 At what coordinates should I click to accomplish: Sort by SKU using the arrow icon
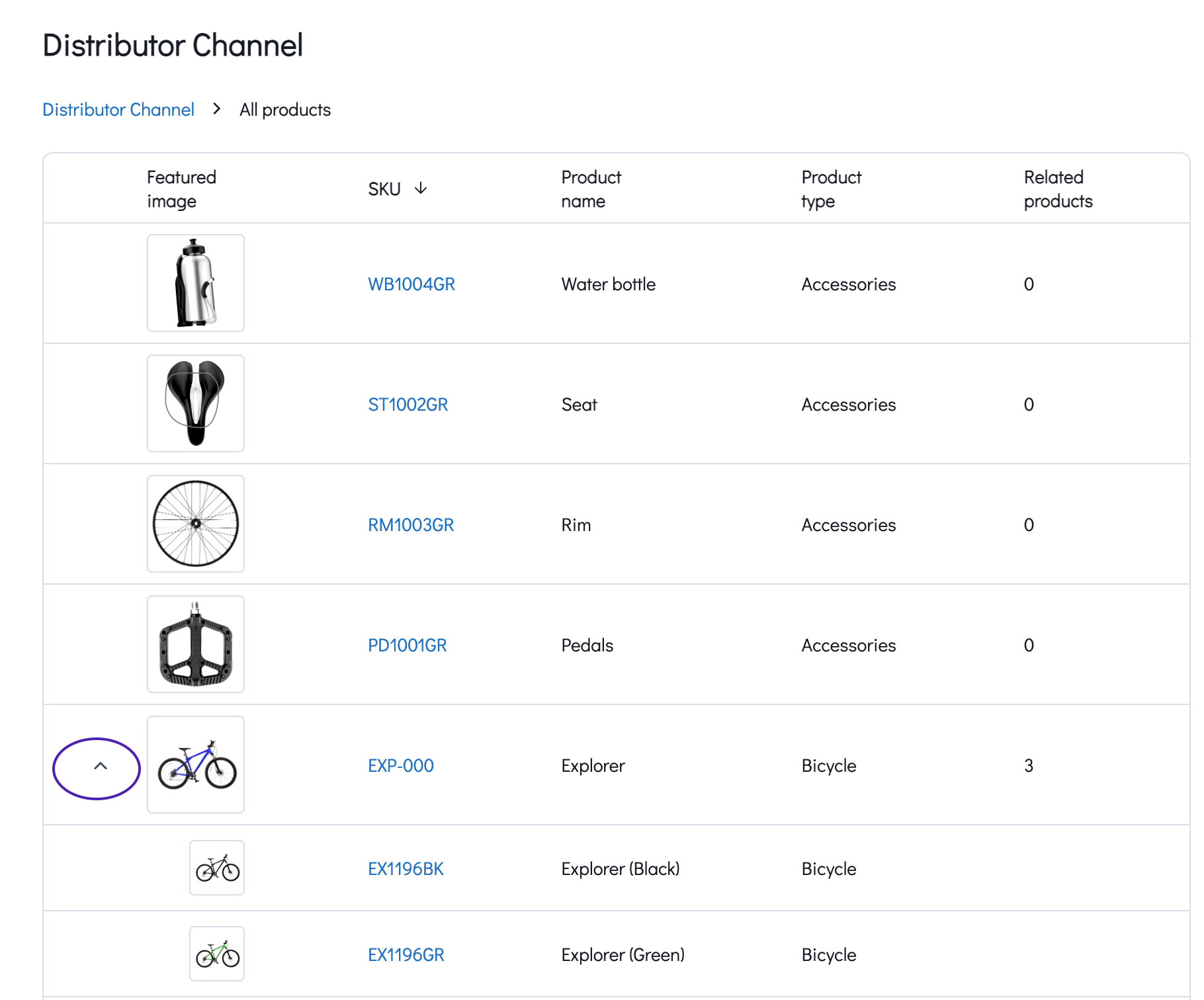[421, 189]
